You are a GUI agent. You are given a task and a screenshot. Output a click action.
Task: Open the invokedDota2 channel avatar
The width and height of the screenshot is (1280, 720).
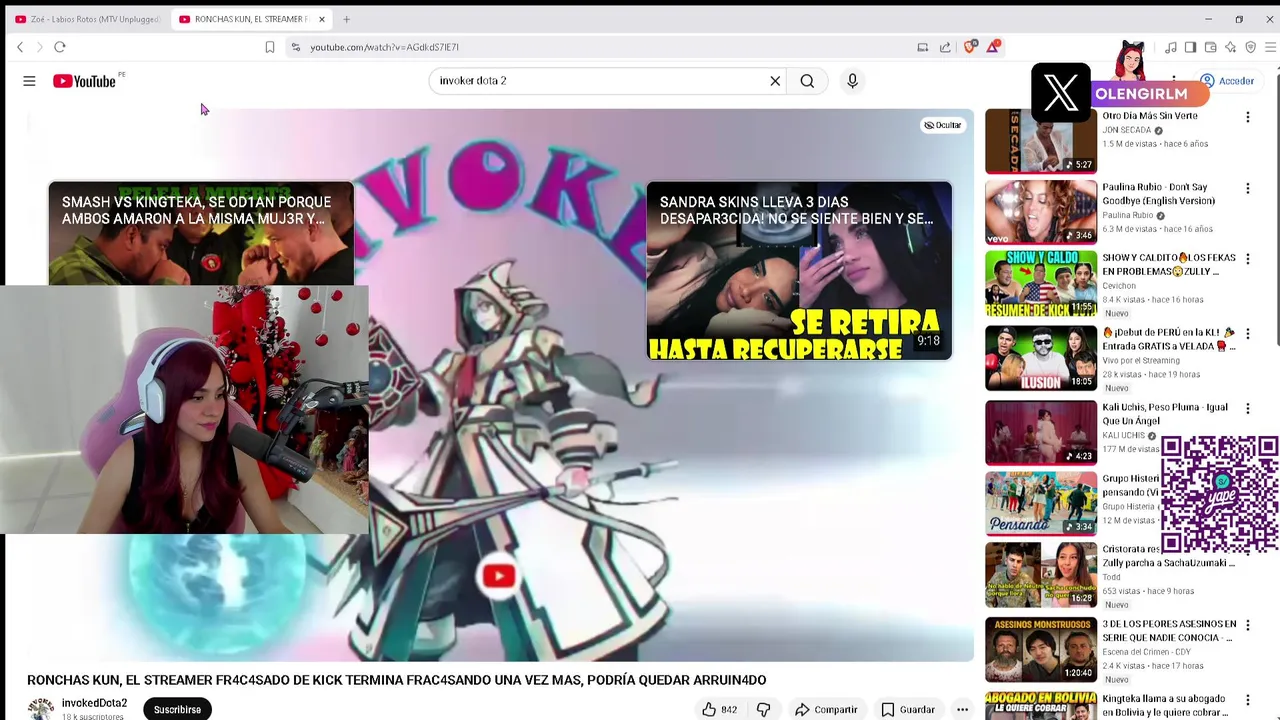coord(41,708)
